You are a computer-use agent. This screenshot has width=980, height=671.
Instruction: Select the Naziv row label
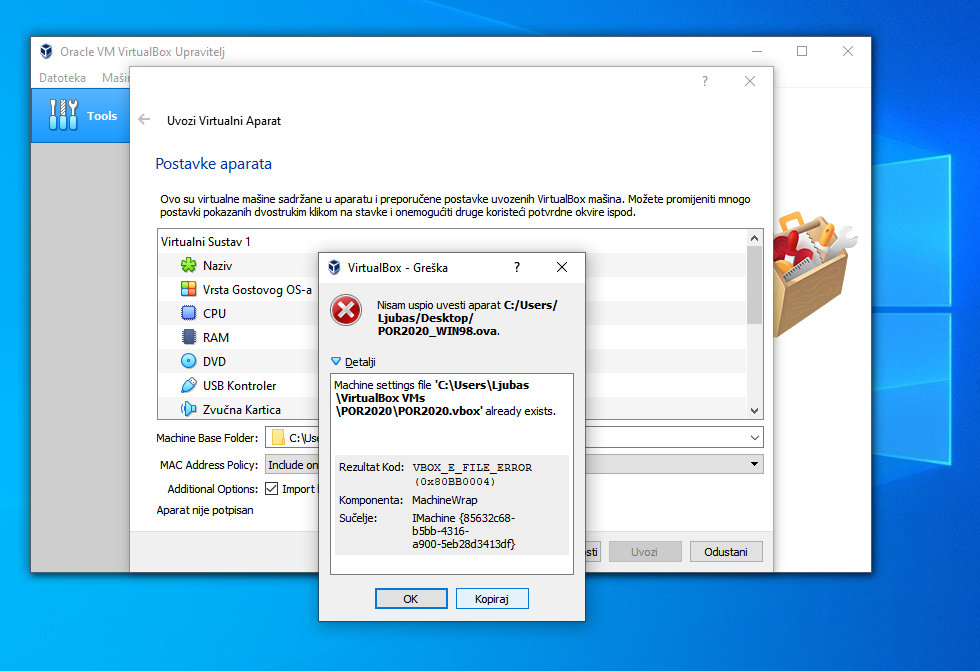218,266
